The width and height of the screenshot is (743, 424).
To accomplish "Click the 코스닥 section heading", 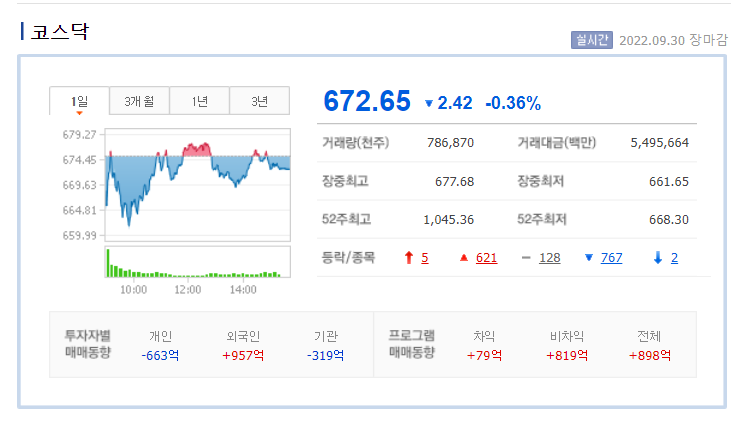I will pos(60,32).
